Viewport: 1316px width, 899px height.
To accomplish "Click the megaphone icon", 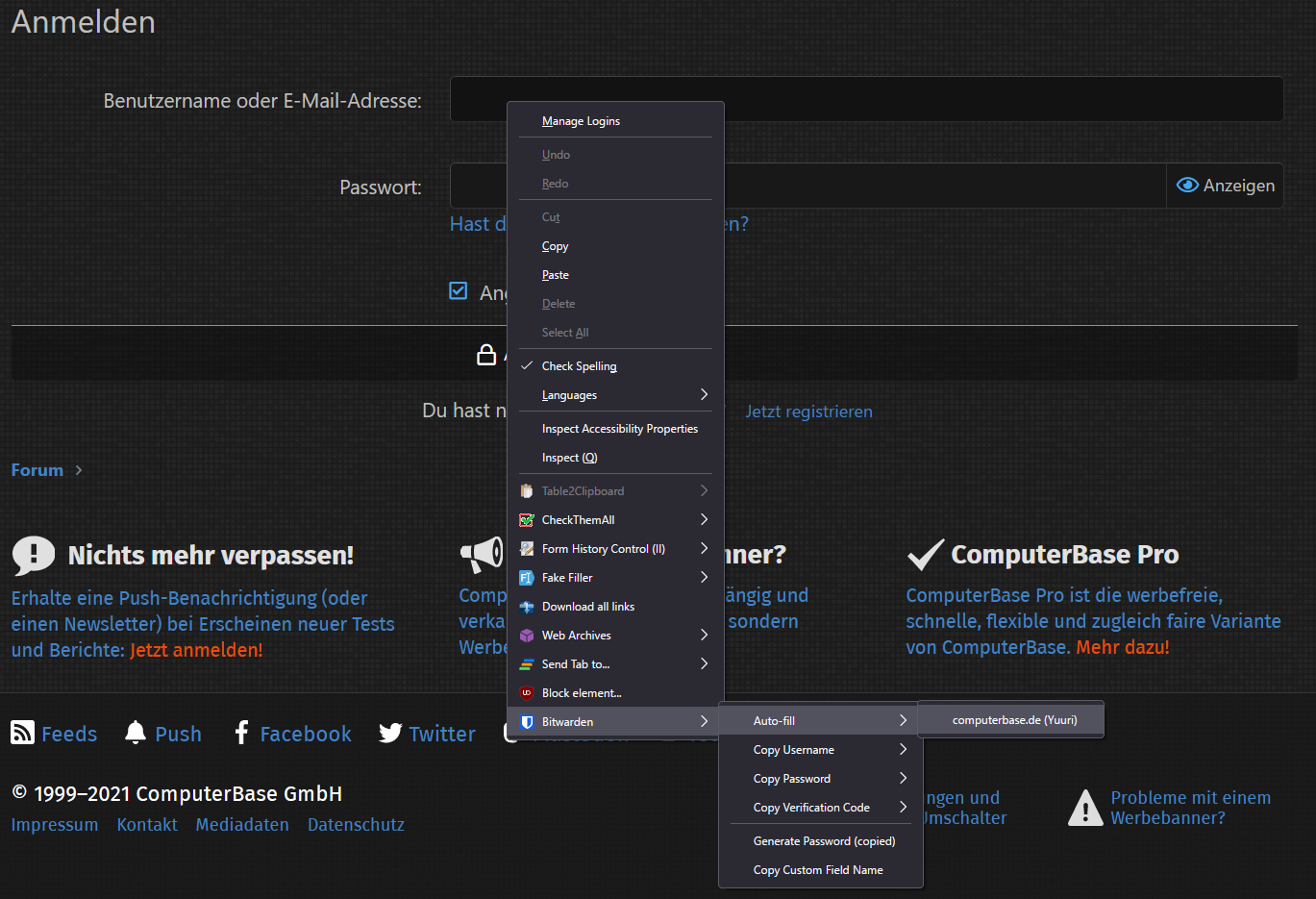I will (482, 554).
